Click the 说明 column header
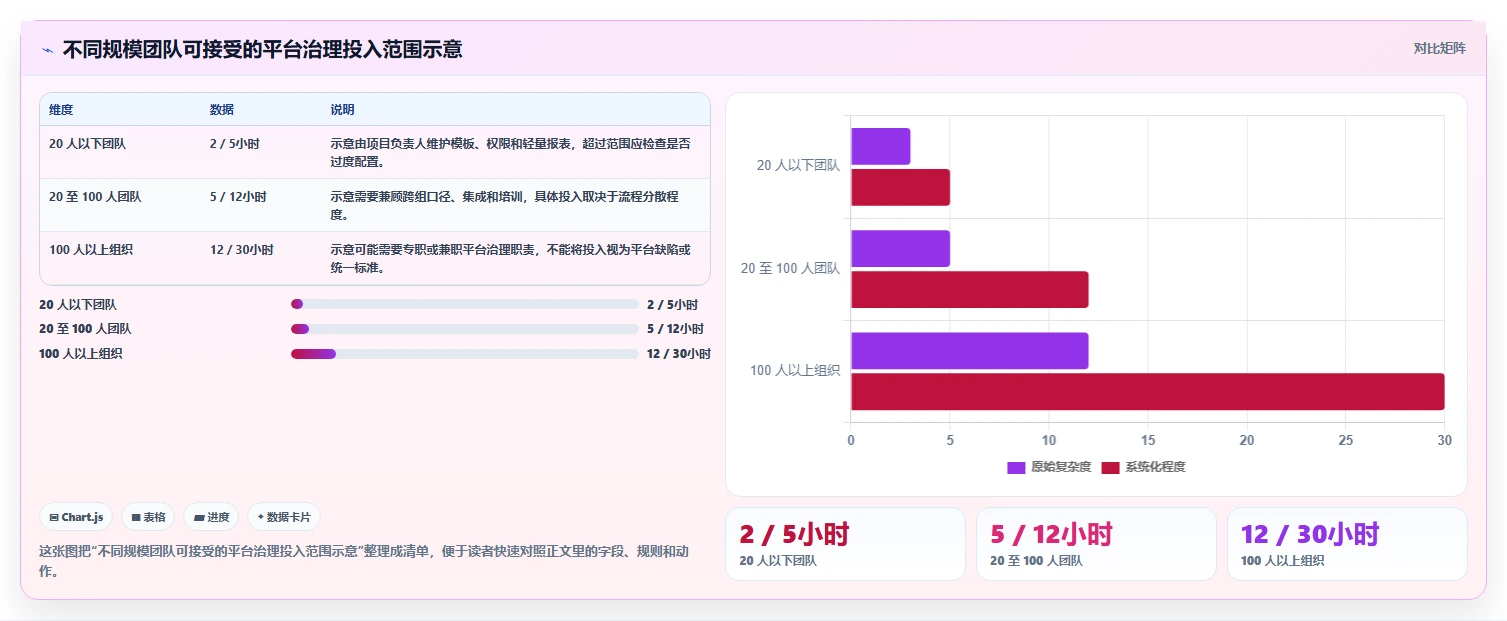1507x621 pixels. 343,110
